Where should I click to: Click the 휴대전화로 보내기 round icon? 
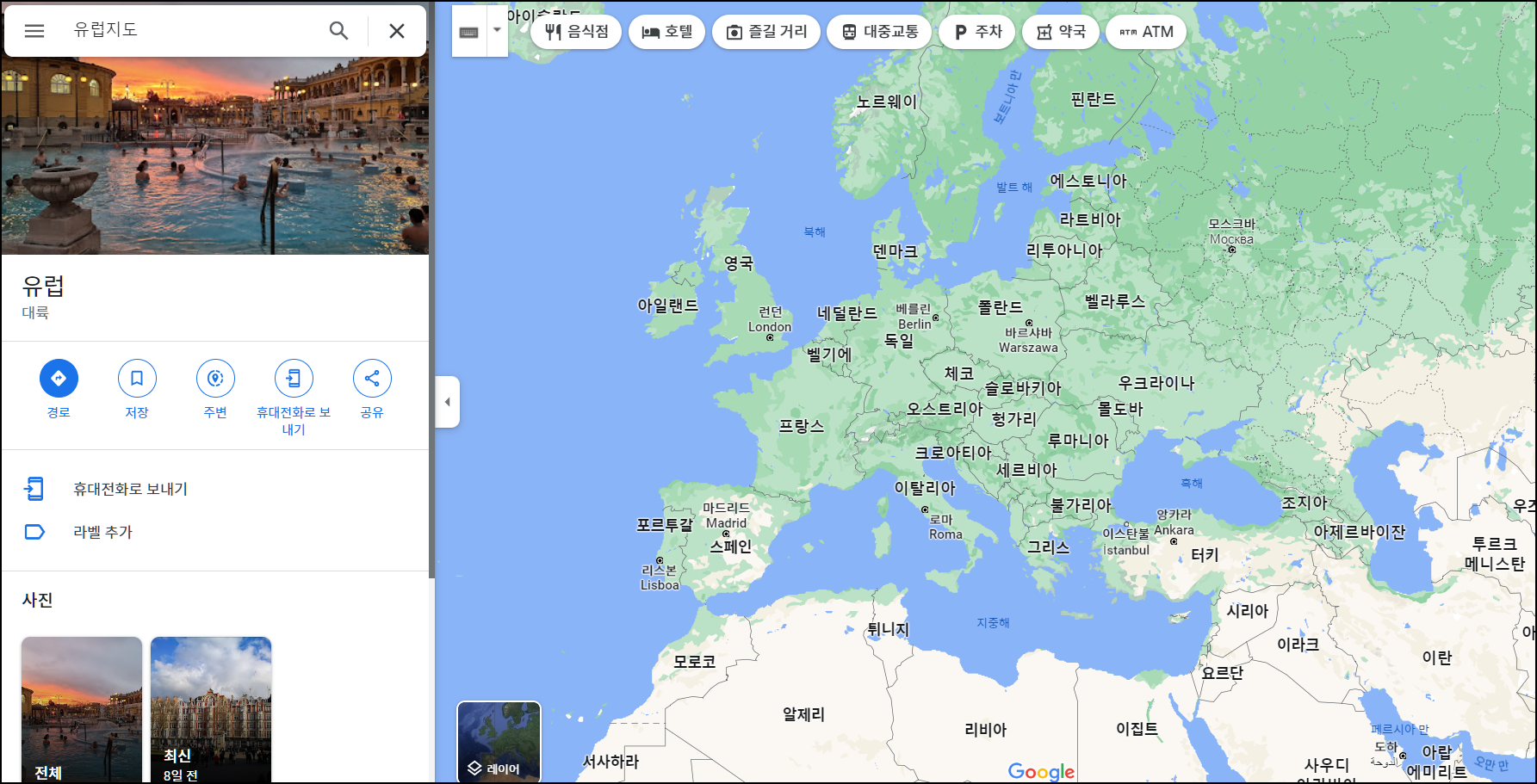point(294,379)
